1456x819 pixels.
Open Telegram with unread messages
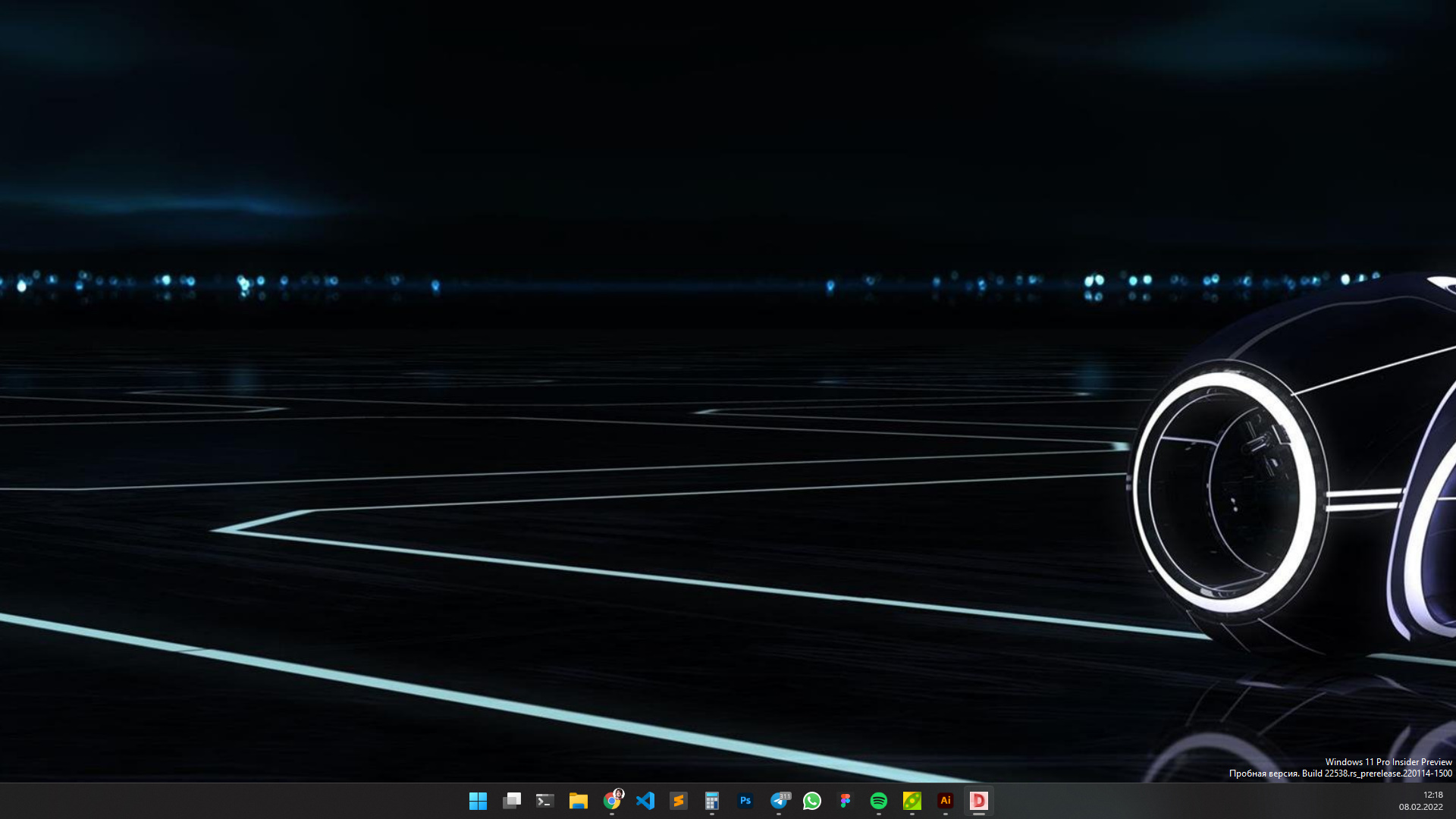tap(779, 801)
